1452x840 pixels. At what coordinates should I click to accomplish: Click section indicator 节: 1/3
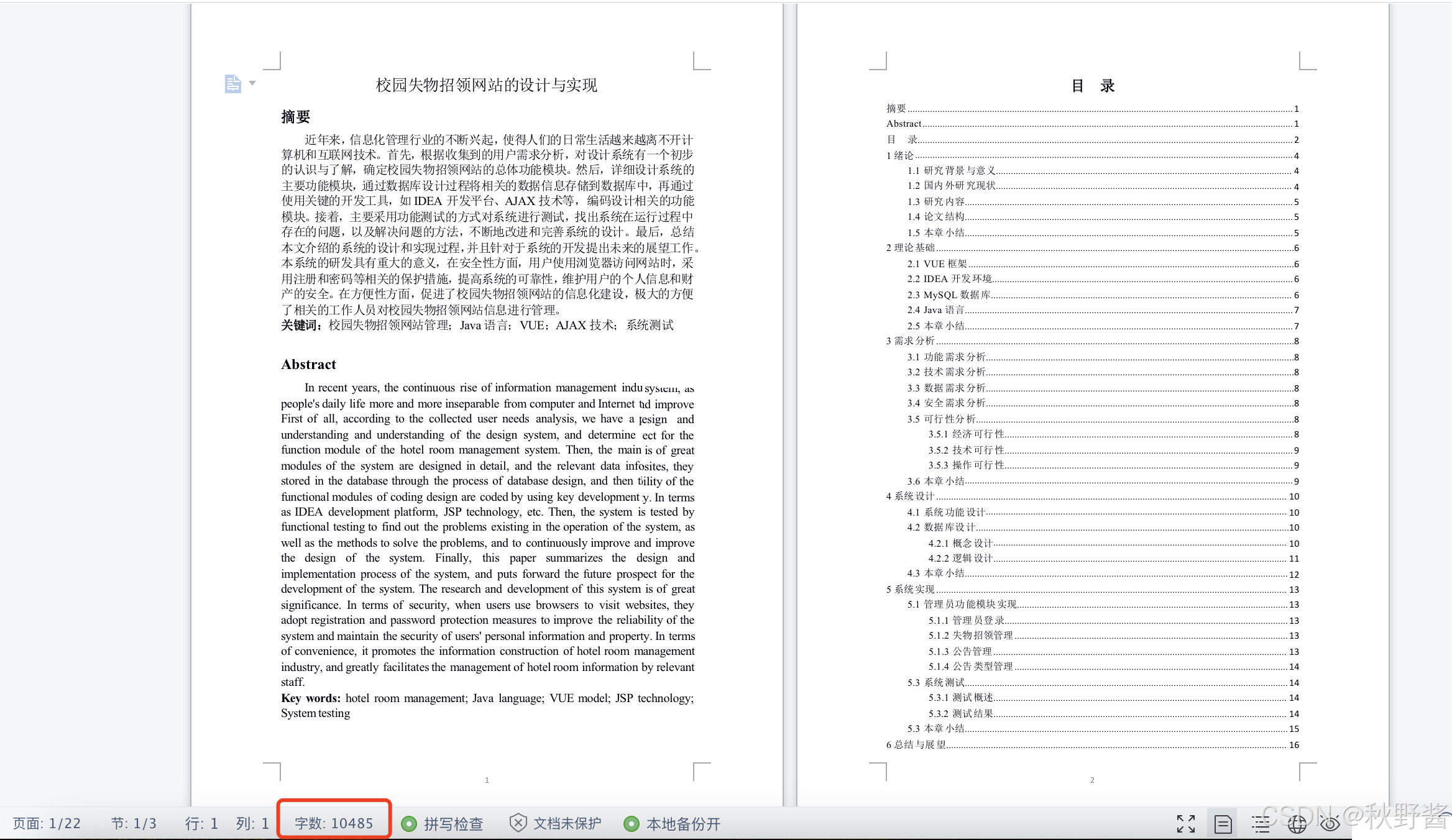click(134, 824)
